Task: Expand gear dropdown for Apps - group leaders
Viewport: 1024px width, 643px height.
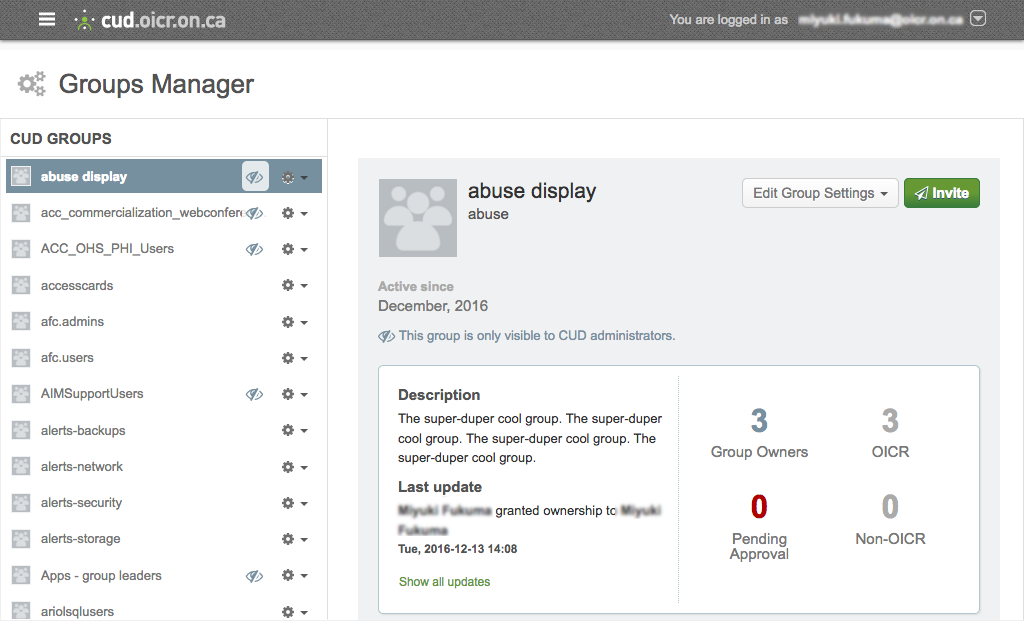Action: point(293,576)
